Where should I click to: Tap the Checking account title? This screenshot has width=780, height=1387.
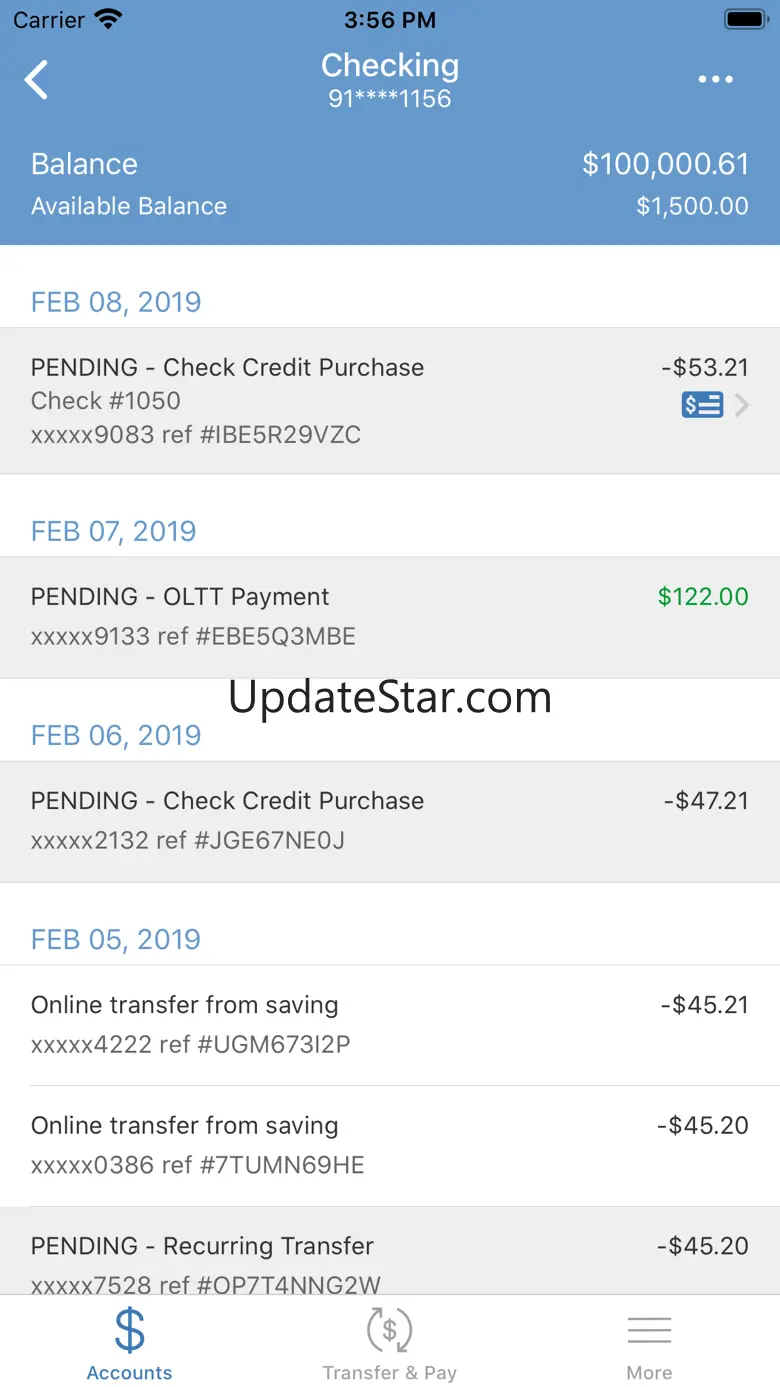coord(390,66)
